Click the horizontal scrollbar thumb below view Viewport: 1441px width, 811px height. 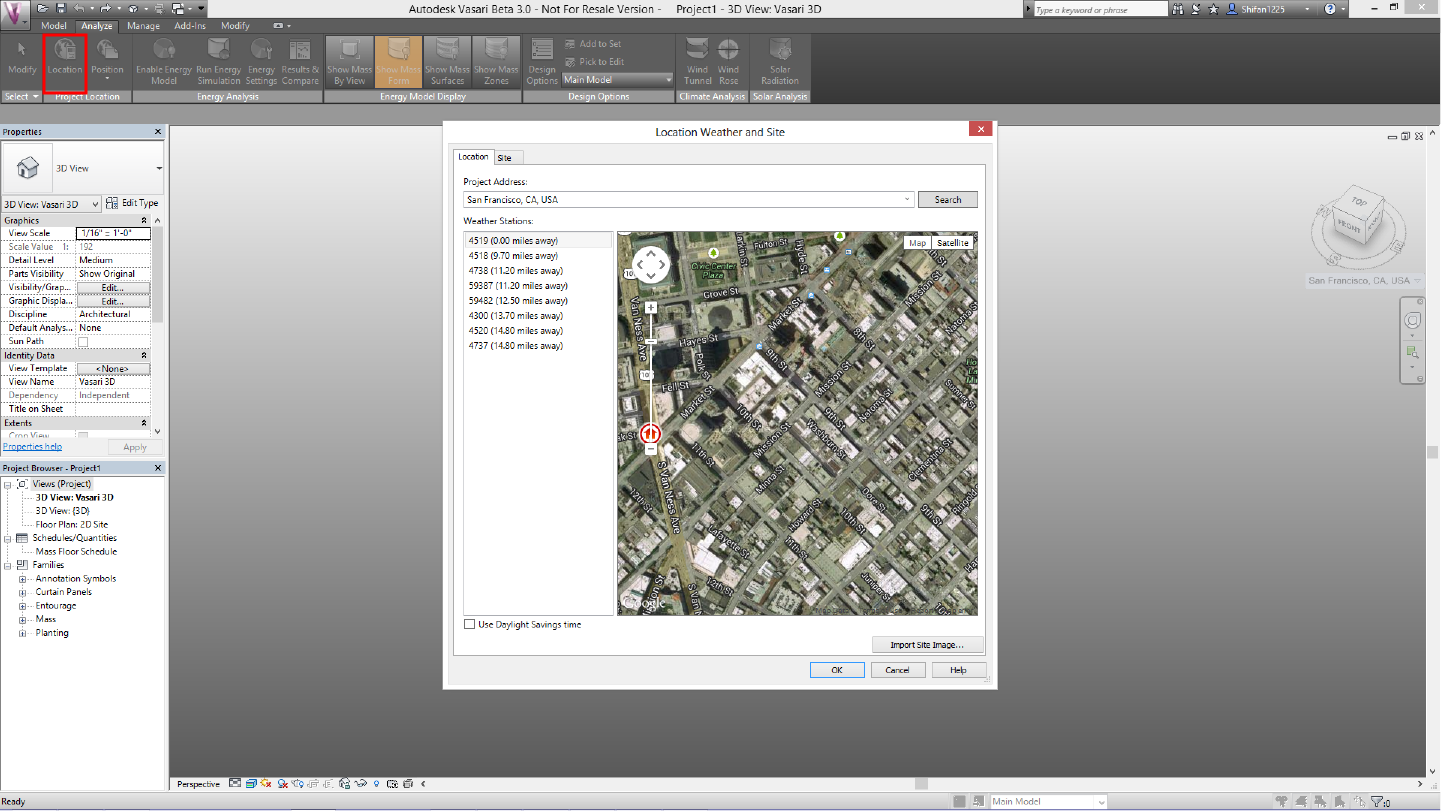(921, 783)
